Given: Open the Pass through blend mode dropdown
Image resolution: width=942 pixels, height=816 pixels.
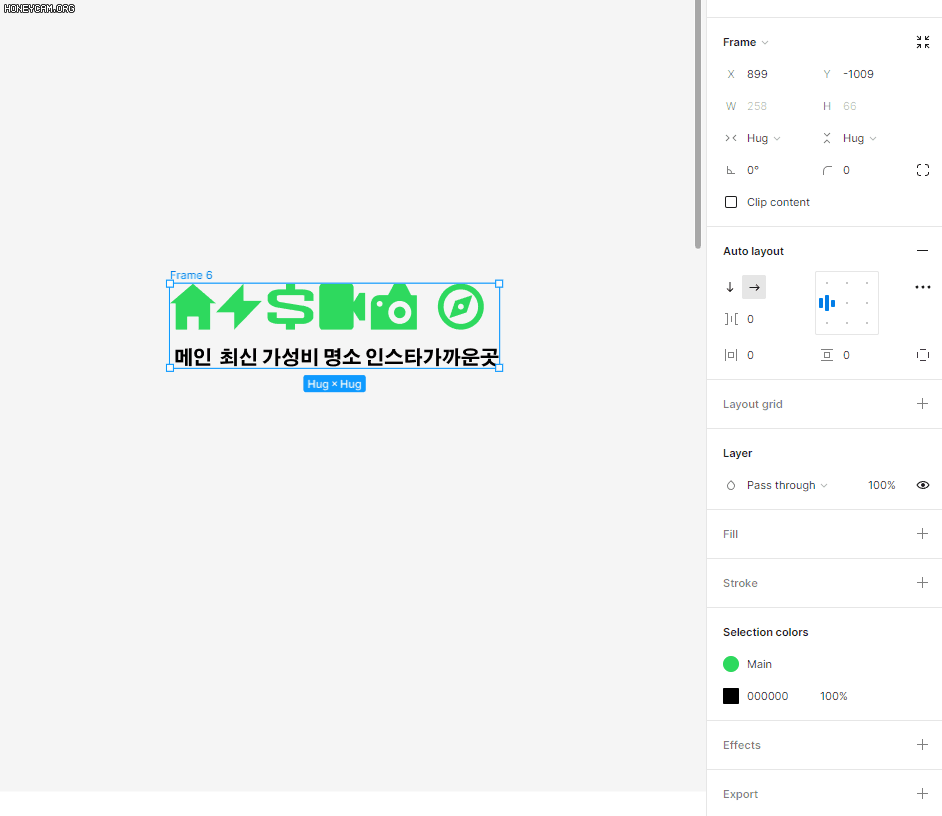Looking at the screenshot, I should coord(787,485).
